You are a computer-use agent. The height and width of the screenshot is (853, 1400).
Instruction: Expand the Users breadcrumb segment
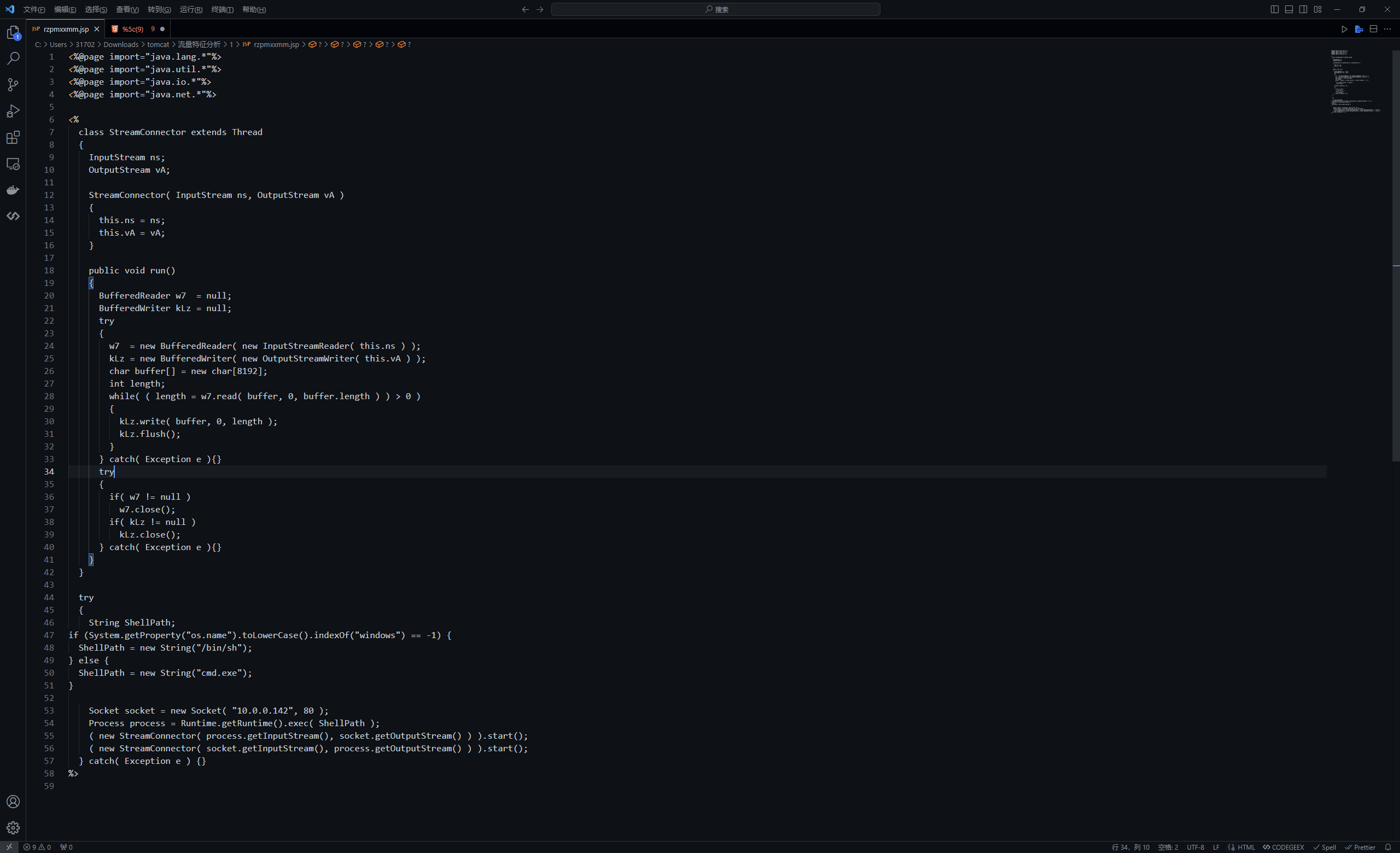58,44
